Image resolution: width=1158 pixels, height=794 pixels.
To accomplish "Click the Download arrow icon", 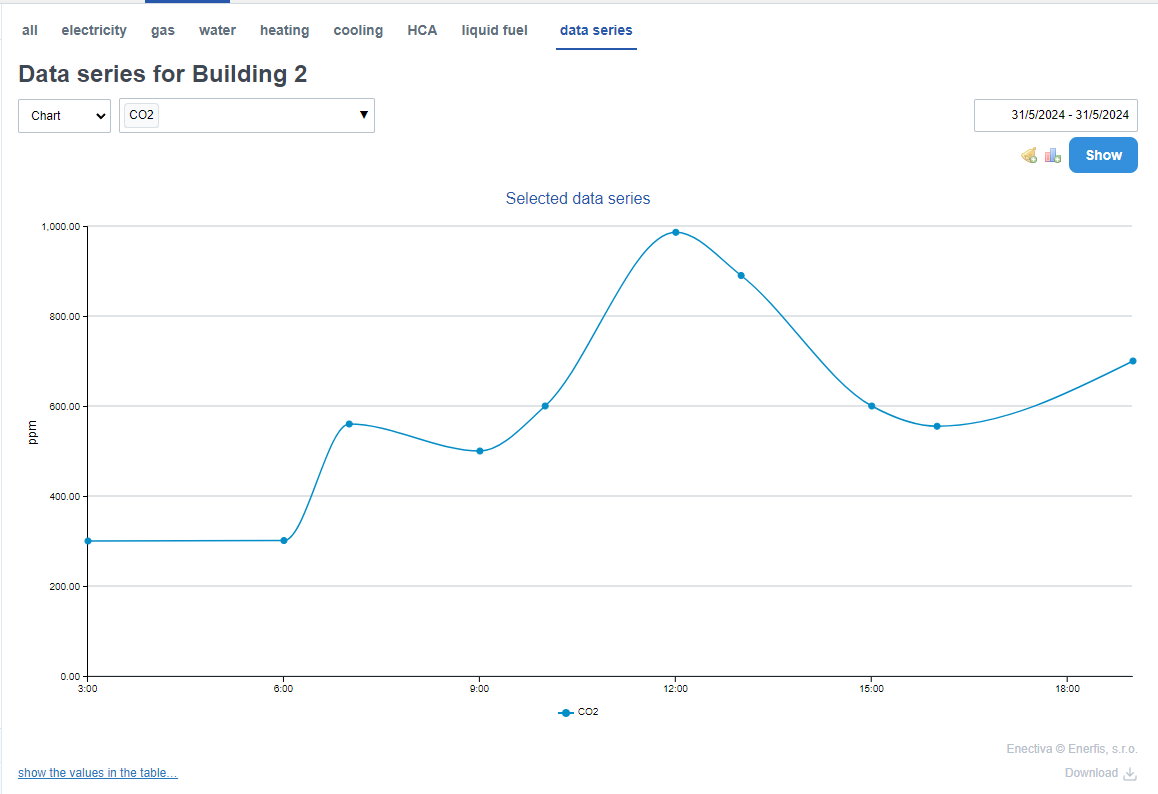I will tap(1130, 773).
